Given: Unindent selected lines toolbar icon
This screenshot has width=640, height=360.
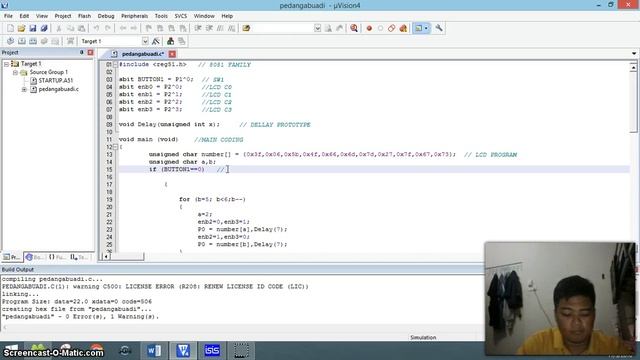Looking at the screenshot, I should click(x=209, y=28).
